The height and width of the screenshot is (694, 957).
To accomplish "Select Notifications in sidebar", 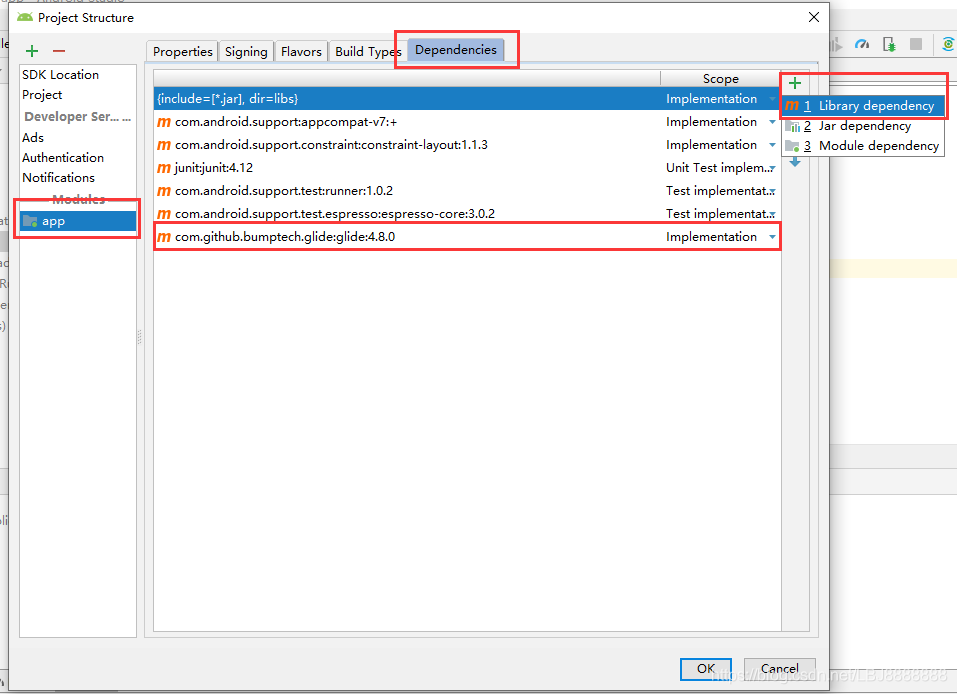I will [x=59, y=178].
